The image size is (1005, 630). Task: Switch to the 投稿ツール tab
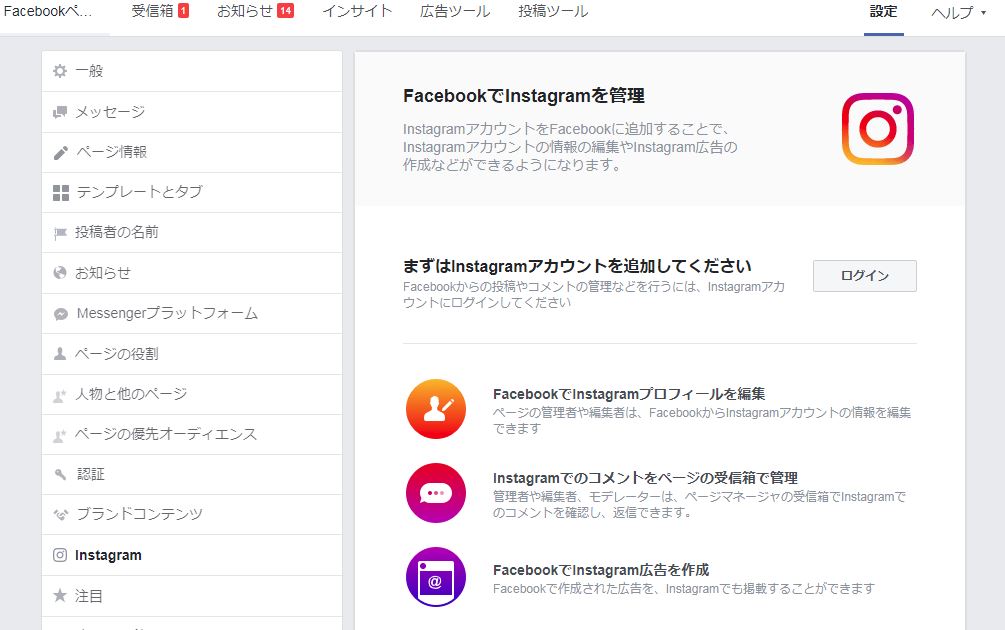pyautogui.click(x=553, y=11)
